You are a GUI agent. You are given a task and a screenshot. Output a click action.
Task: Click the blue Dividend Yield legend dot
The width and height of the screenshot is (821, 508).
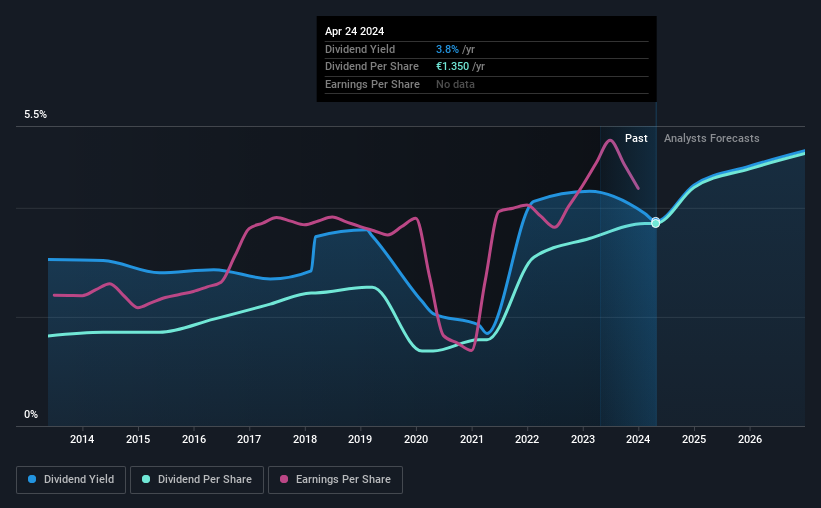[32, 479]
